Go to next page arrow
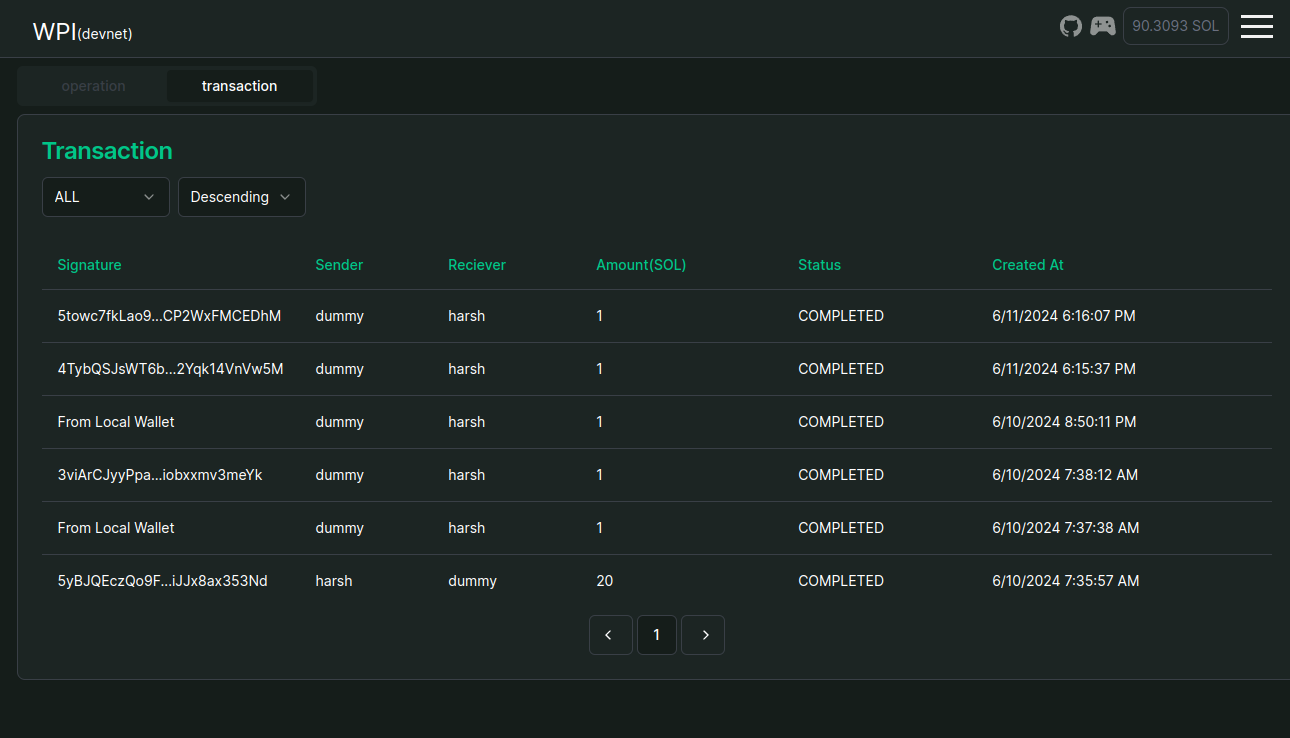 coord(703,635)
